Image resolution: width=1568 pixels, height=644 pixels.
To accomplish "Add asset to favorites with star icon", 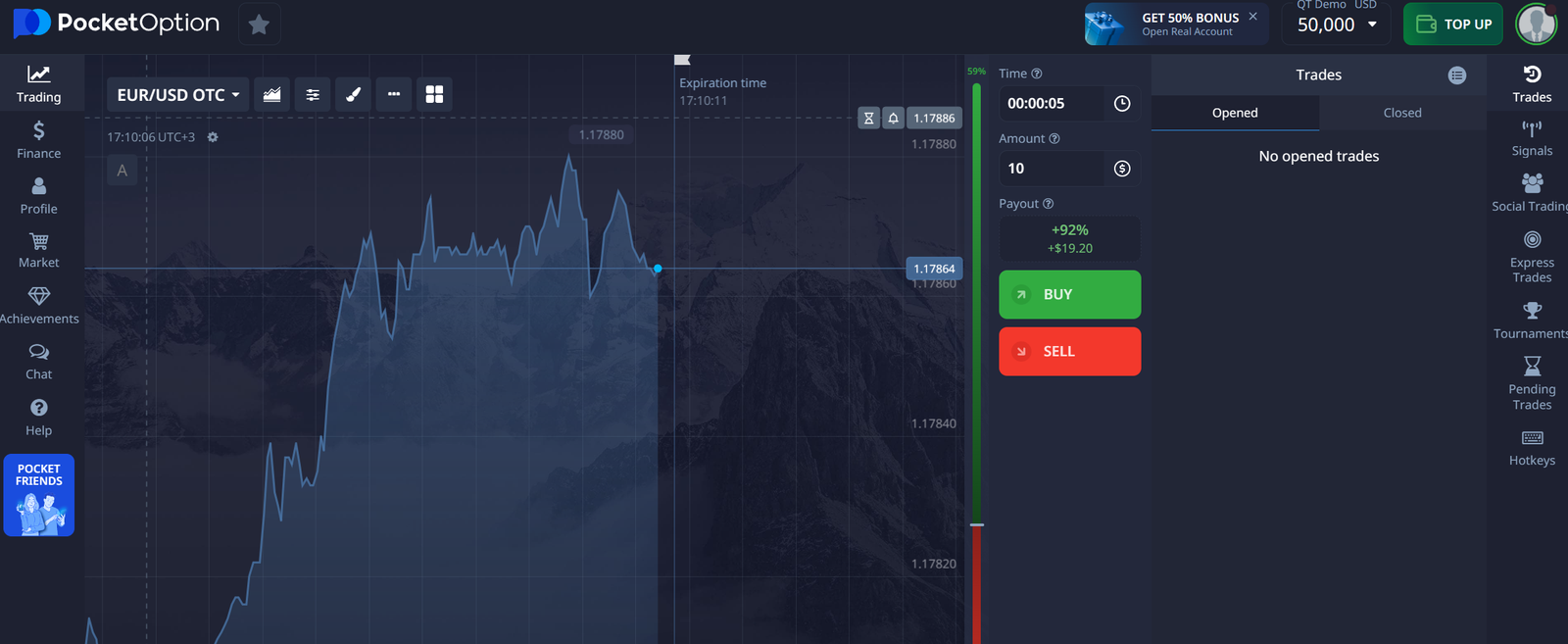I will click(x=259, y=25).
